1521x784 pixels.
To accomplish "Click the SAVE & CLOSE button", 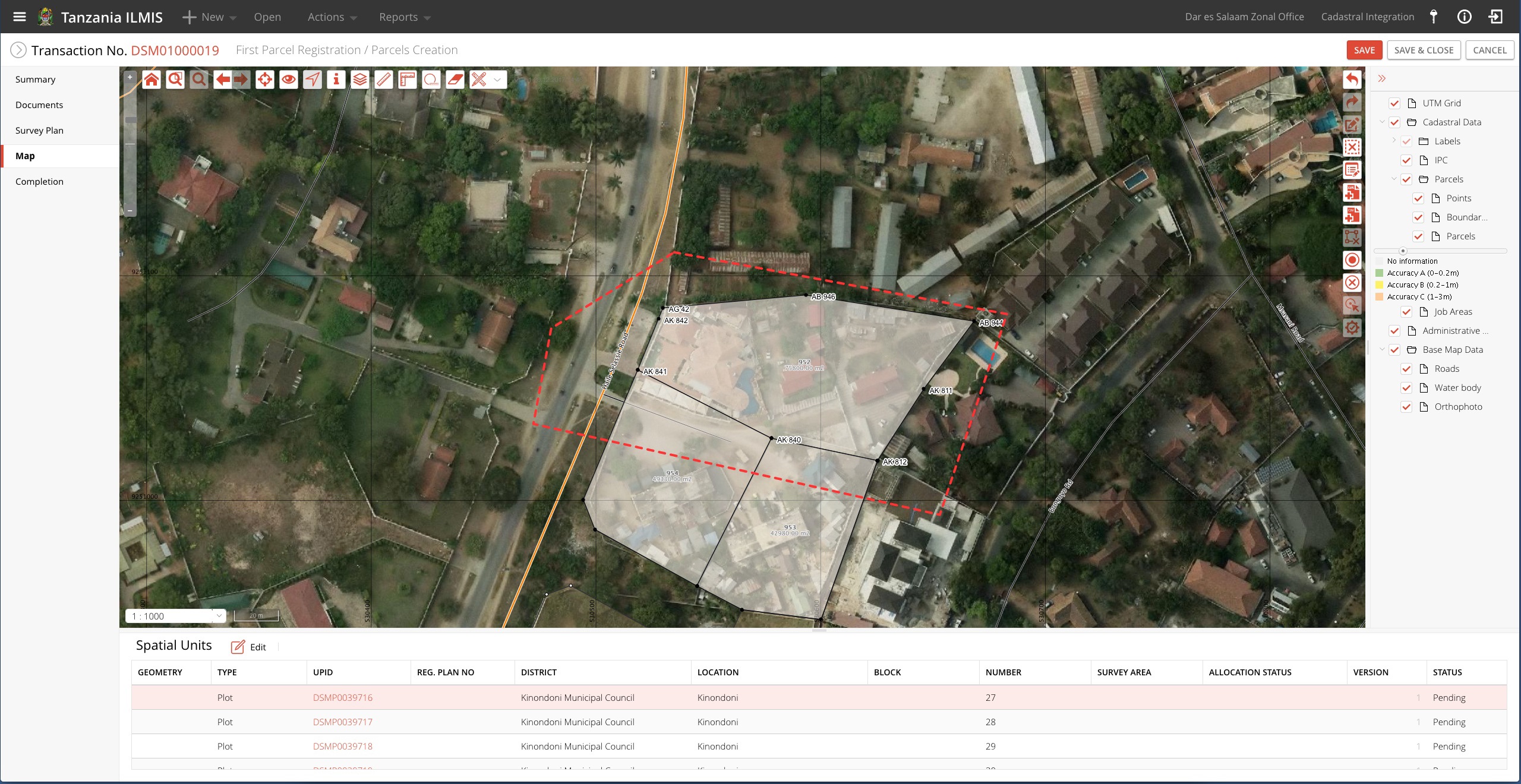I will coord(1424,50).
